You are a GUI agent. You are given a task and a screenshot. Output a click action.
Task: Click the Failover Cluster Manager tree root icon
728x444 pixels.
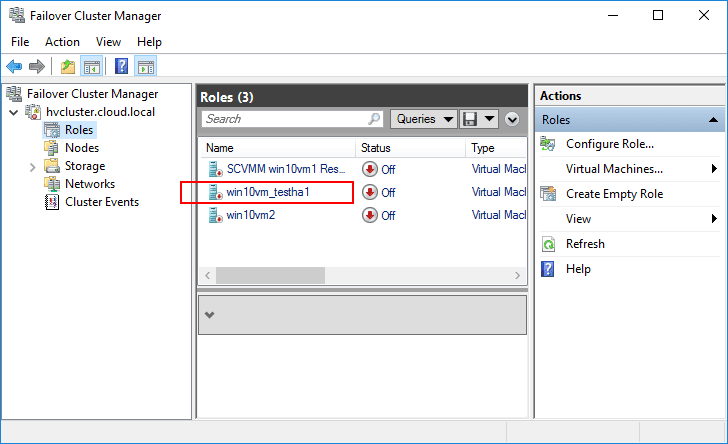14,94
